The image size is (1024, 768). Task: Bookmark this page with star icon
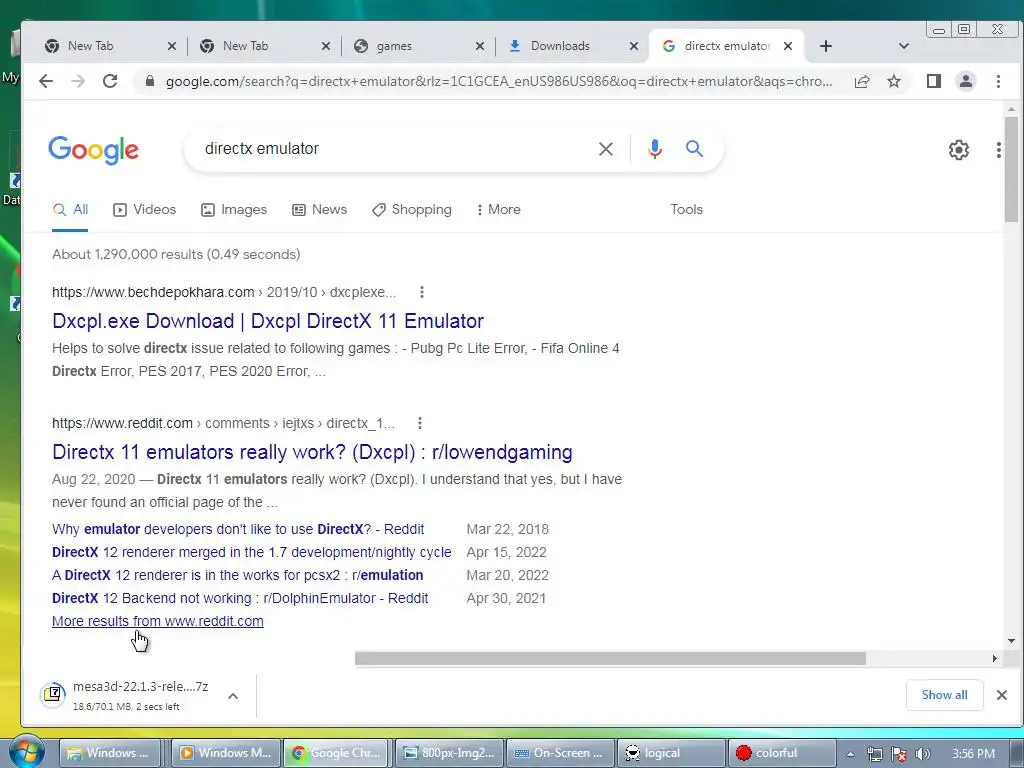pos(893,81)
